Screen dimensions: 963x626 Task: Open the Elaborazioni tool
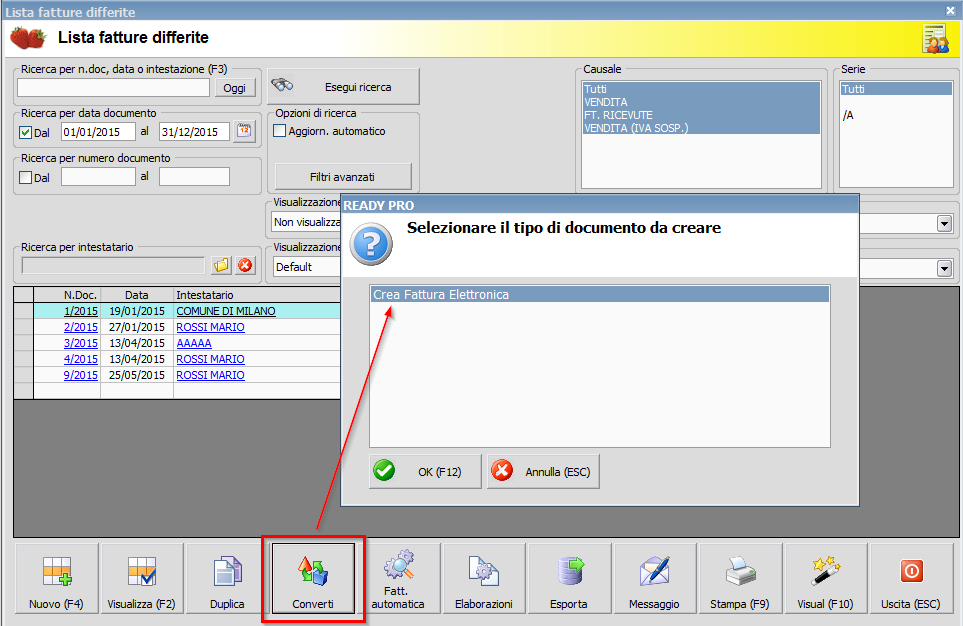pyautogui.click(x=484, y=578)
